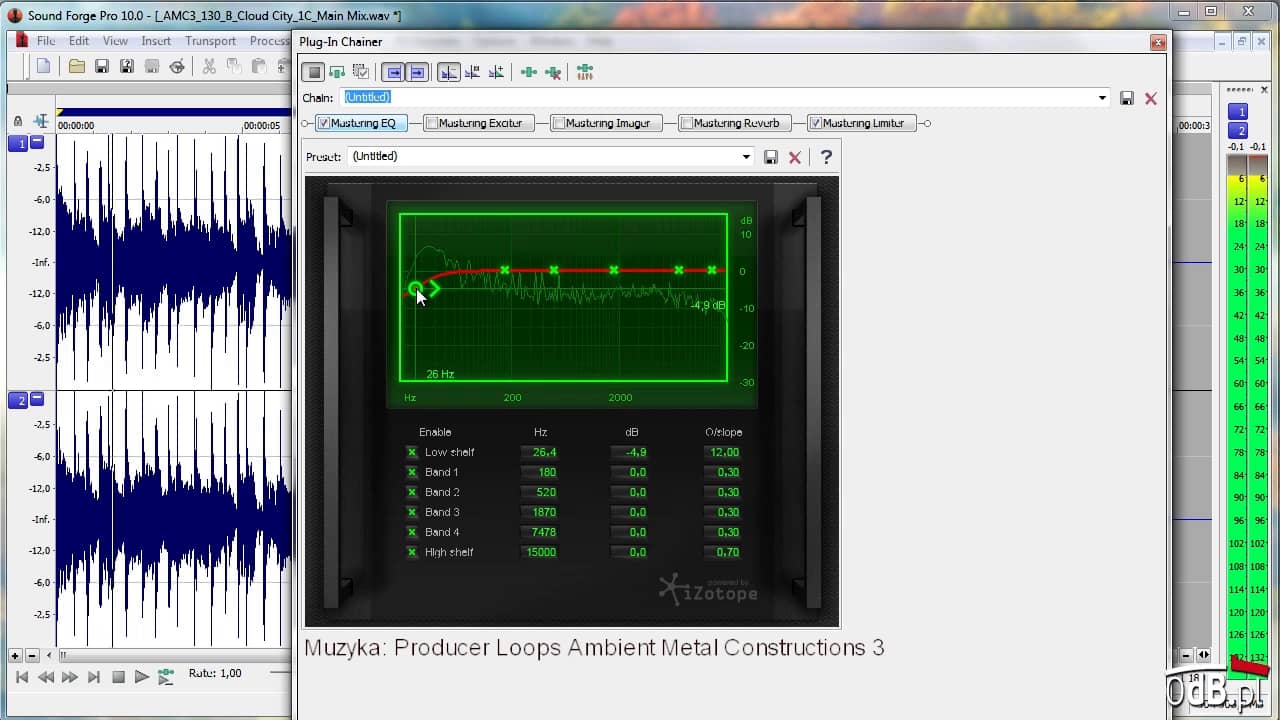Toggle the Mastering Limiter checkbox
Viewport: 1280px width, 720px height.
point(816,123)
